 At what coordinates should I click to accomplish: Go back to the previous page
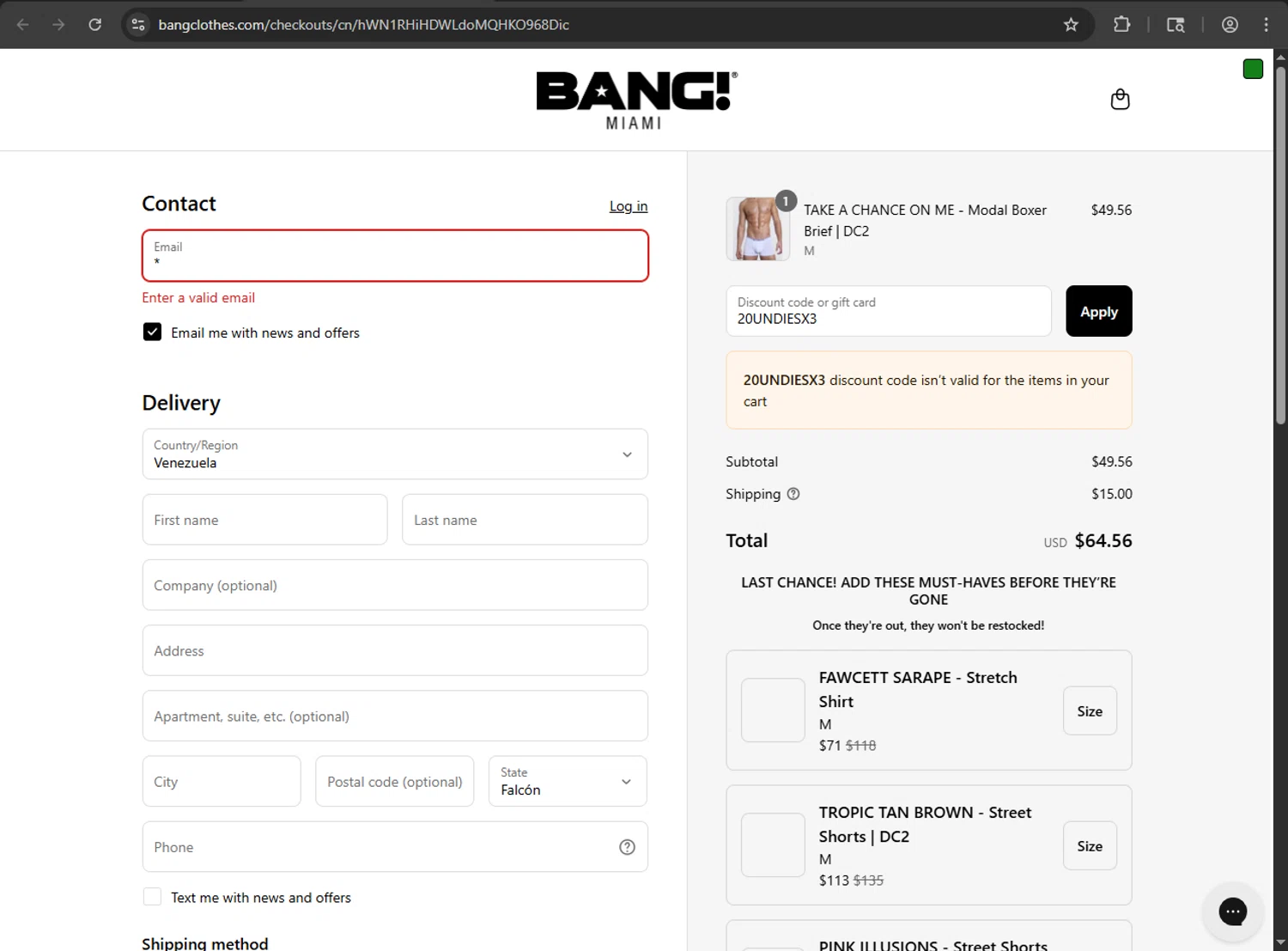coord(23,25)
